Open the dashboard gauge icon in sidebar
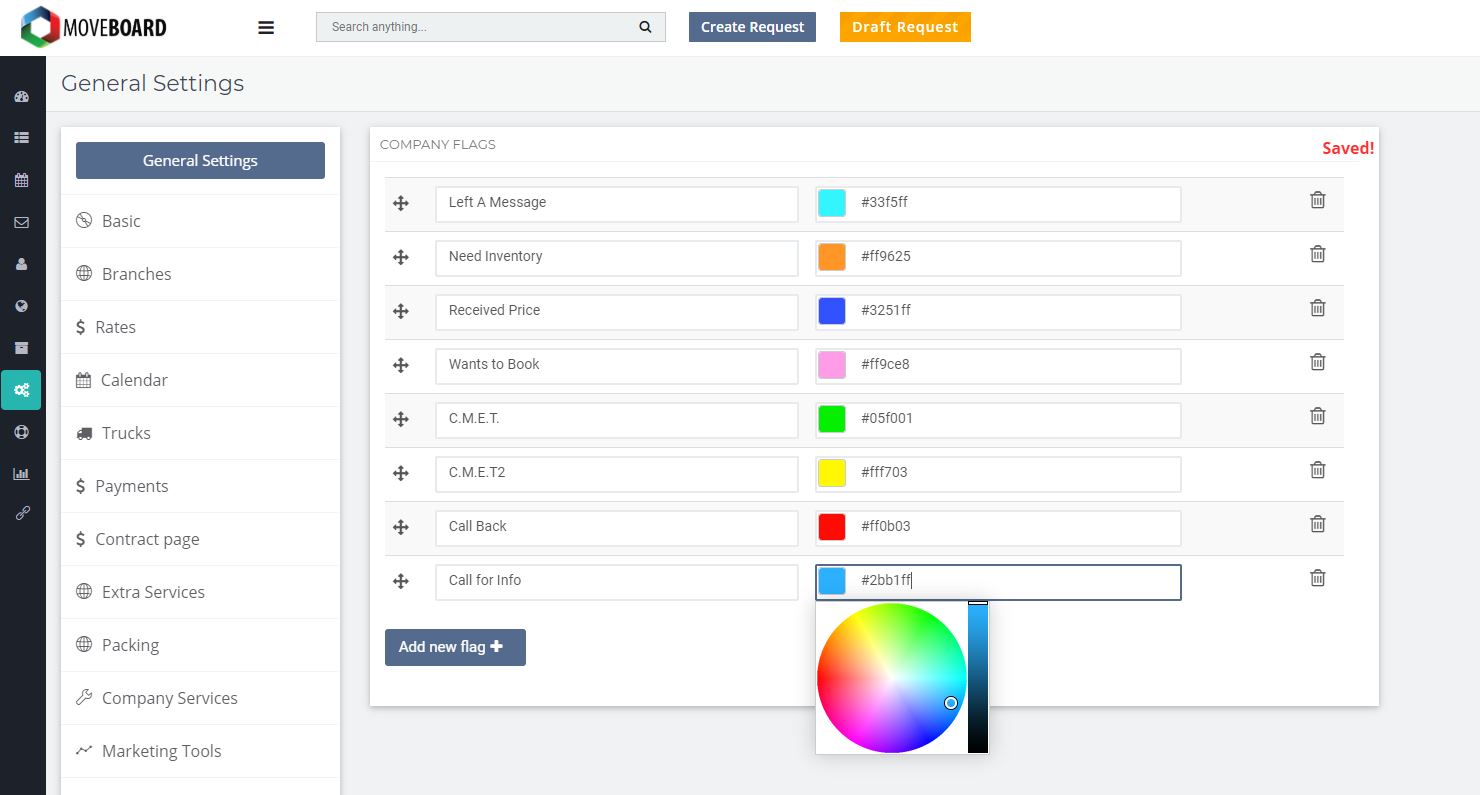This screenshot has height=795, width=1480. click(21, 97)
